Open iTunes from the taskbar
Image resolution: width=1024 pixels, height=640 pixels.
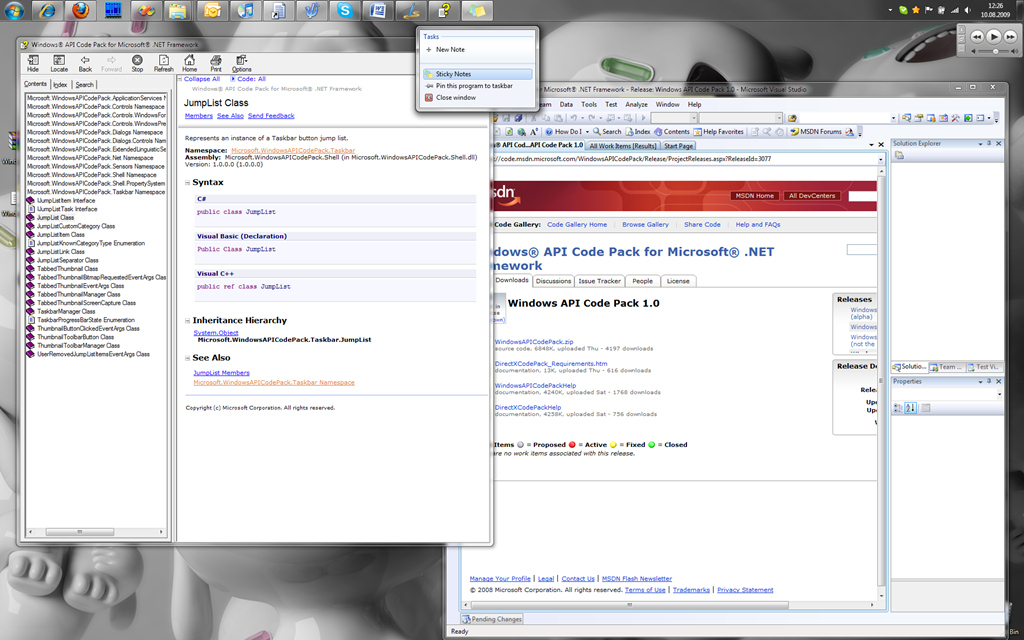[x=245, y=10]
